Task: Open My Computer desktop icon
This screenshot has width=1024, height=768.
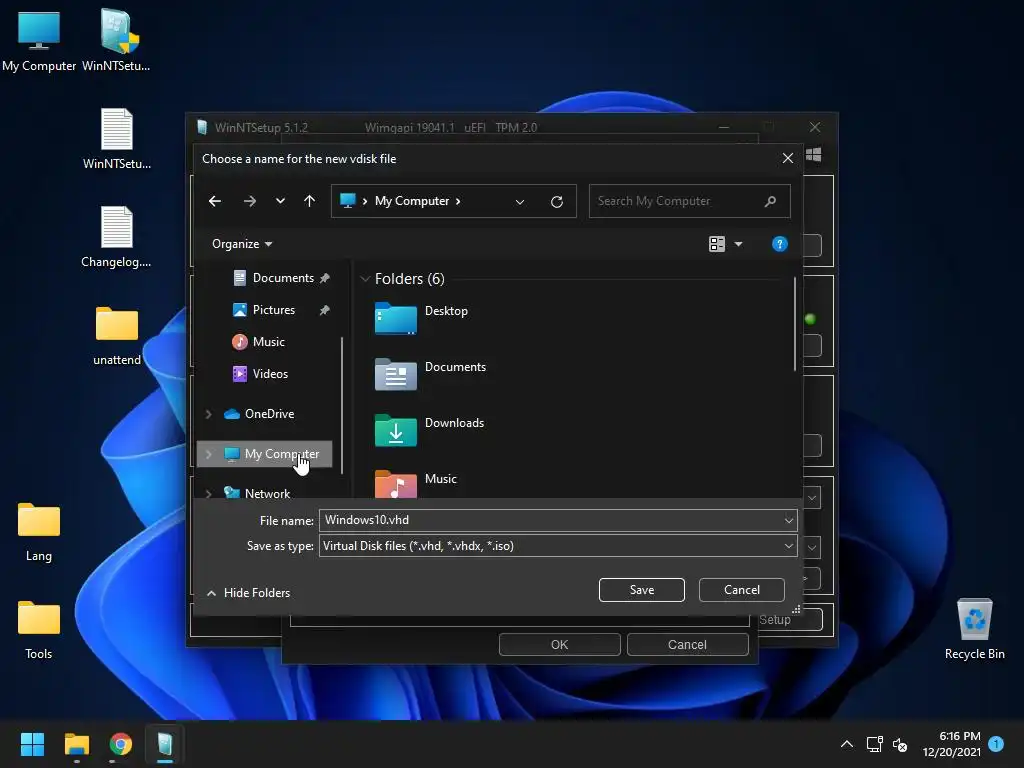Action: [x=39, y=40]
